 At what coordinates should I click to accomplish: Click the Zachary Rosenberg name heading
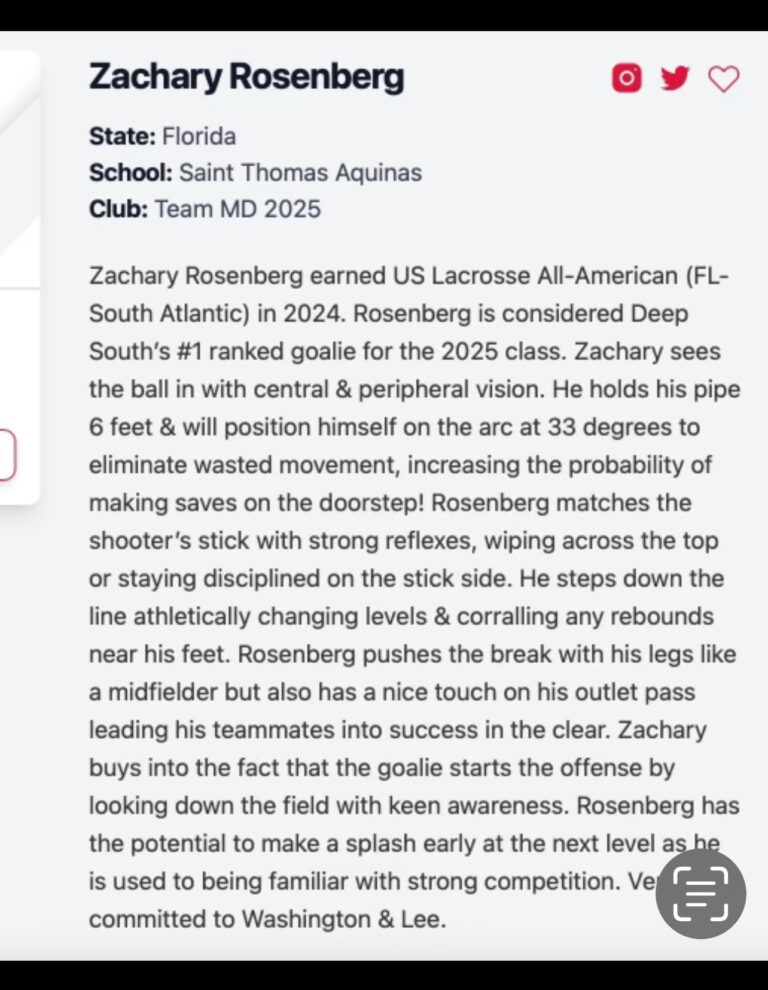click(246, 77)
